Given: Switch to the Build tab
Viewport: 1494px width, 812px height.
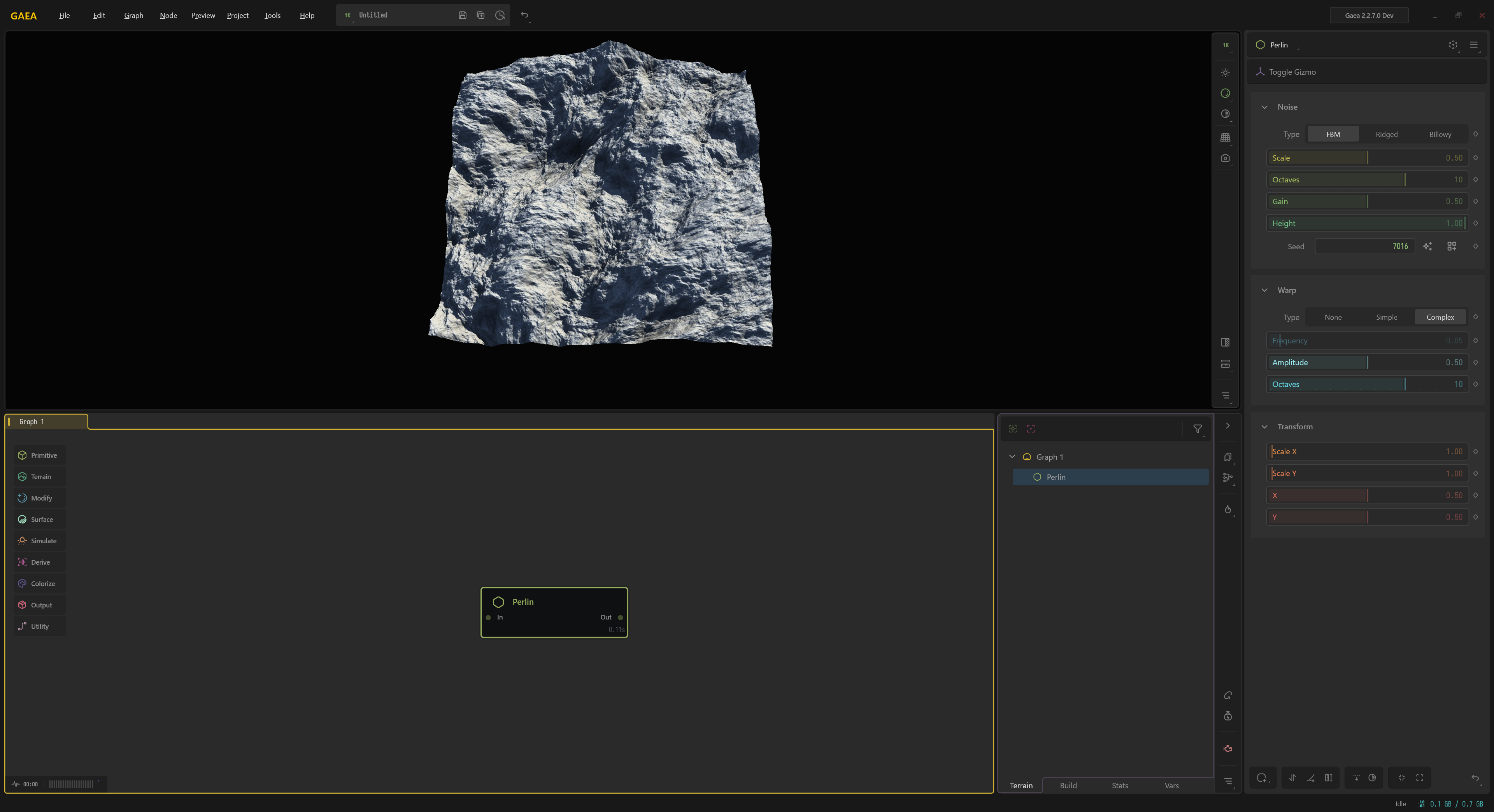Looking at the screenshot, I should [1068, 785].
